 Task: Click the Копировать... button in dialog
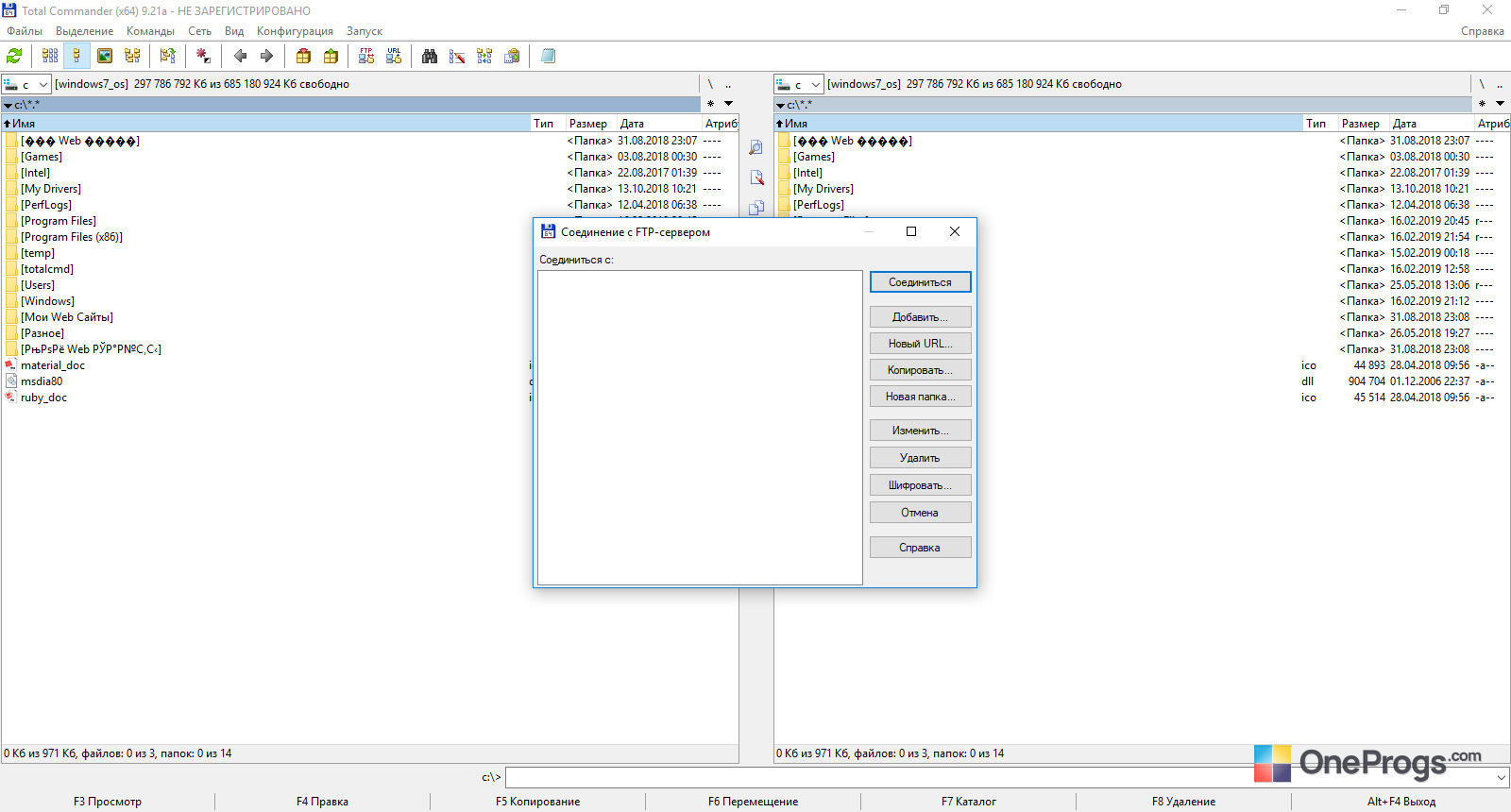[x=920, y=370]
